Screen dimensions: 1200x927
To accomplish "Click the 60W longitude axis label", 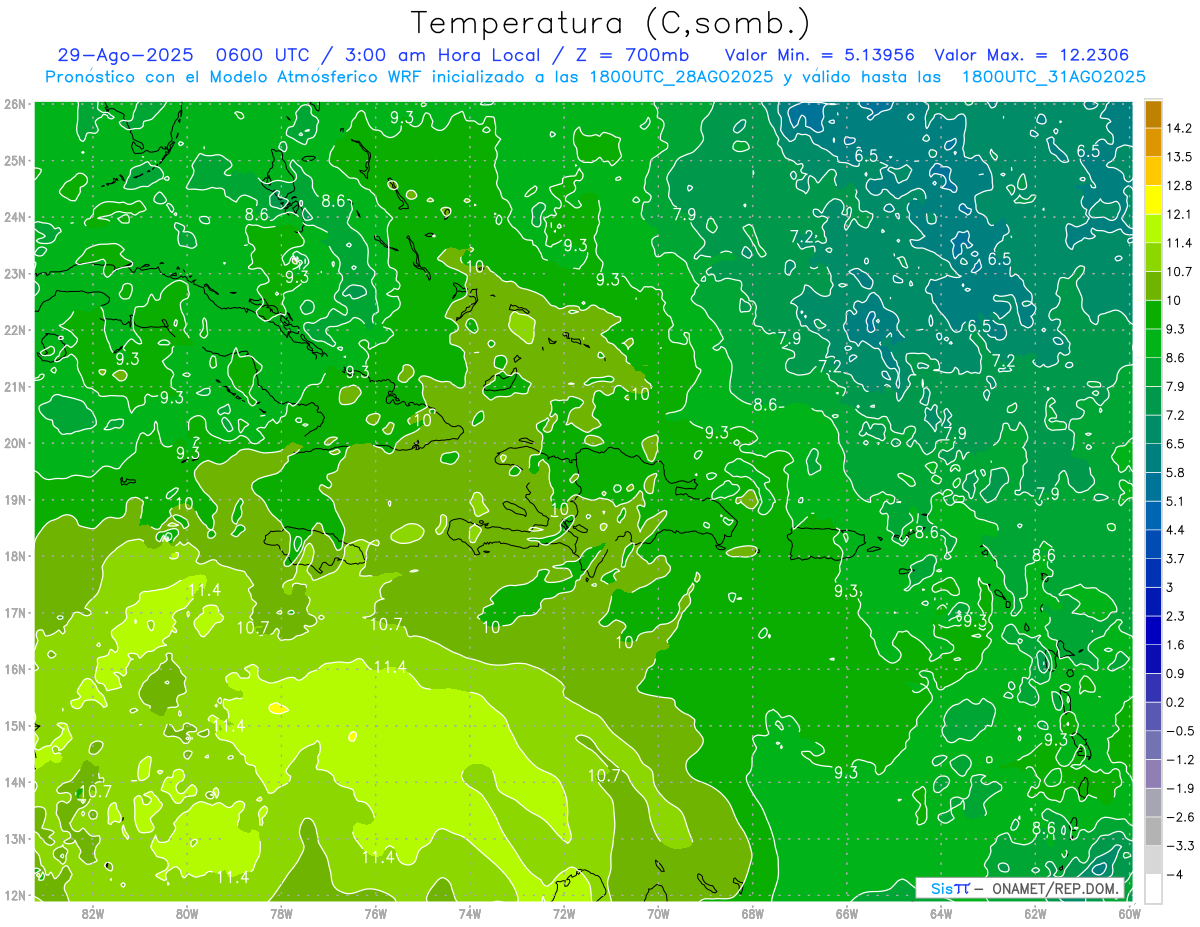I will click(x=1130, y=913).
